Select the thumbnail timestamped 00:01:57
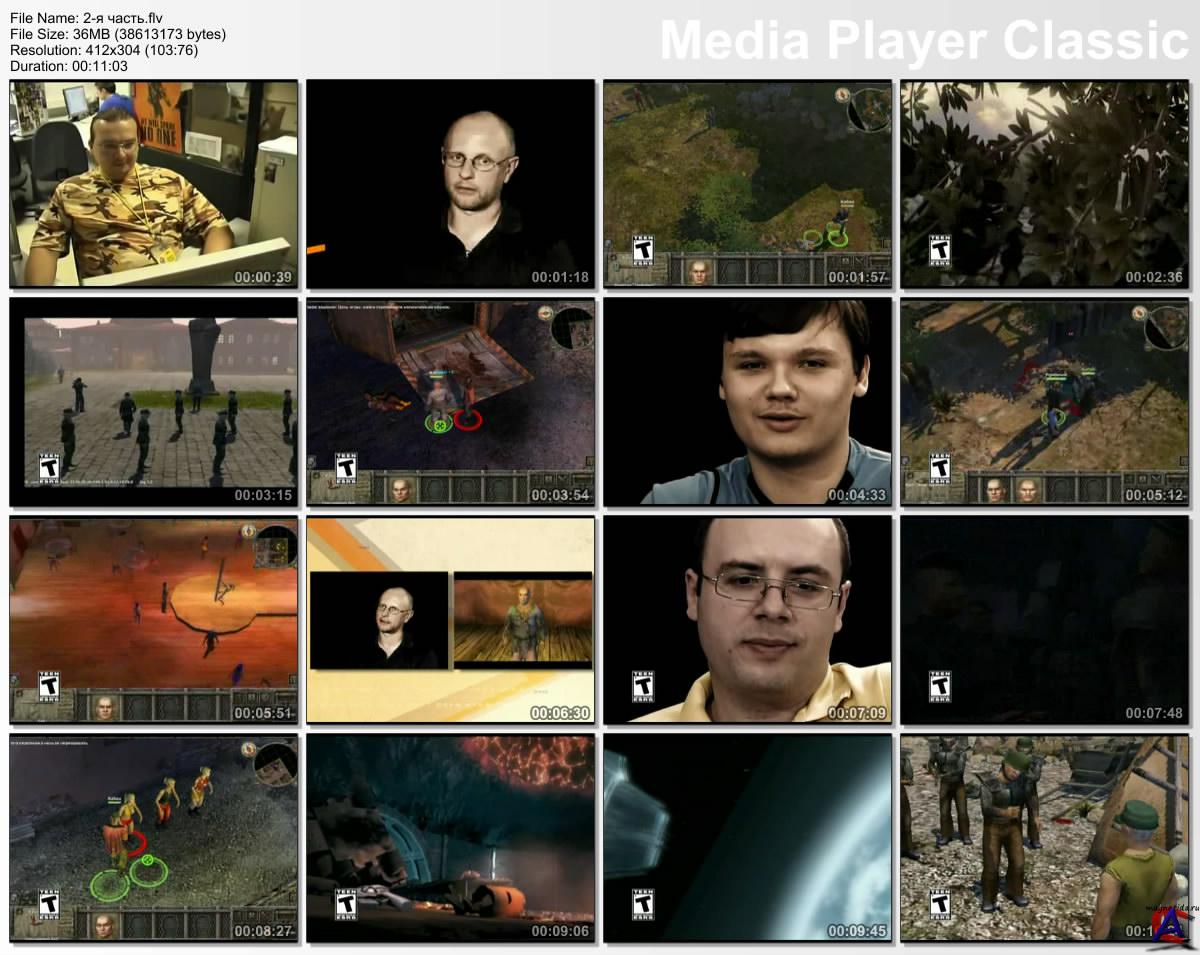 pos(747,184)
